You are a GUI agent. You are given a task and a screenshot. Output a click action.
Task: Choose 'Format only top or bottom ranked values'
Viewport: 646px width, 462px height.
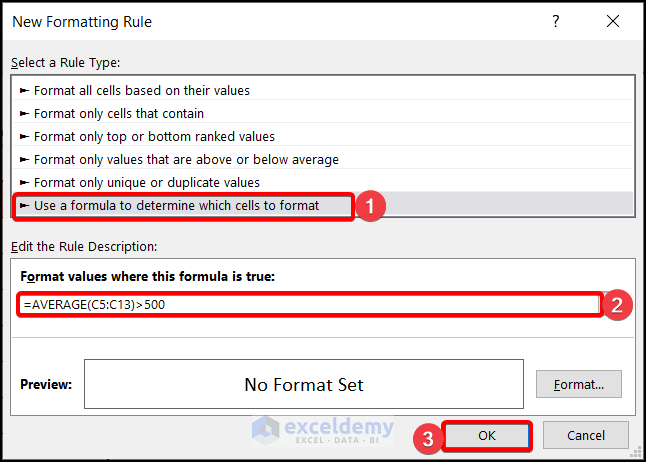tap(154, 136)
